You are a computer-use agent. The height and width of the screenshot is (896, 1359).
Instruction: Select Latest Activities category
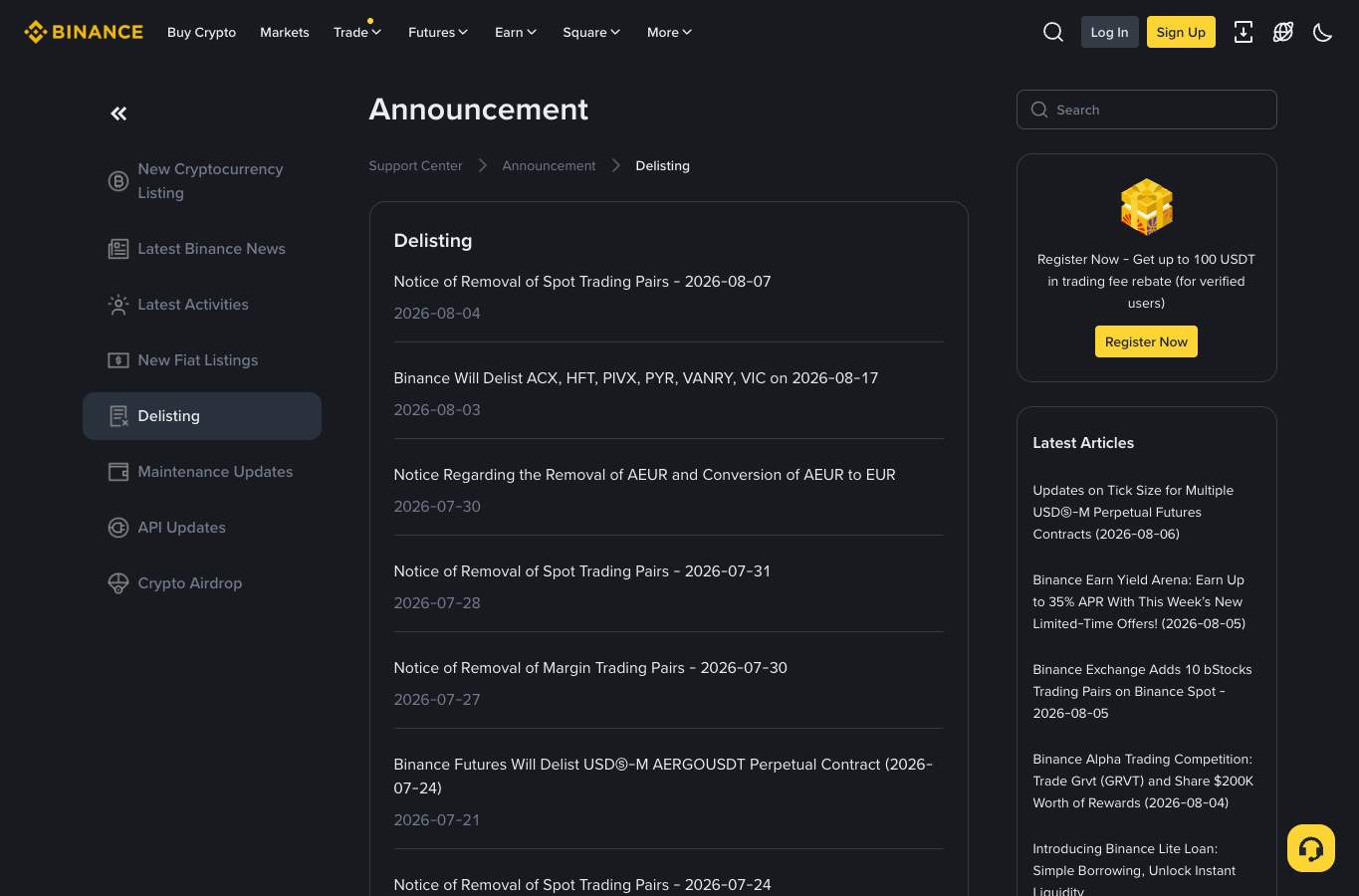202,305
